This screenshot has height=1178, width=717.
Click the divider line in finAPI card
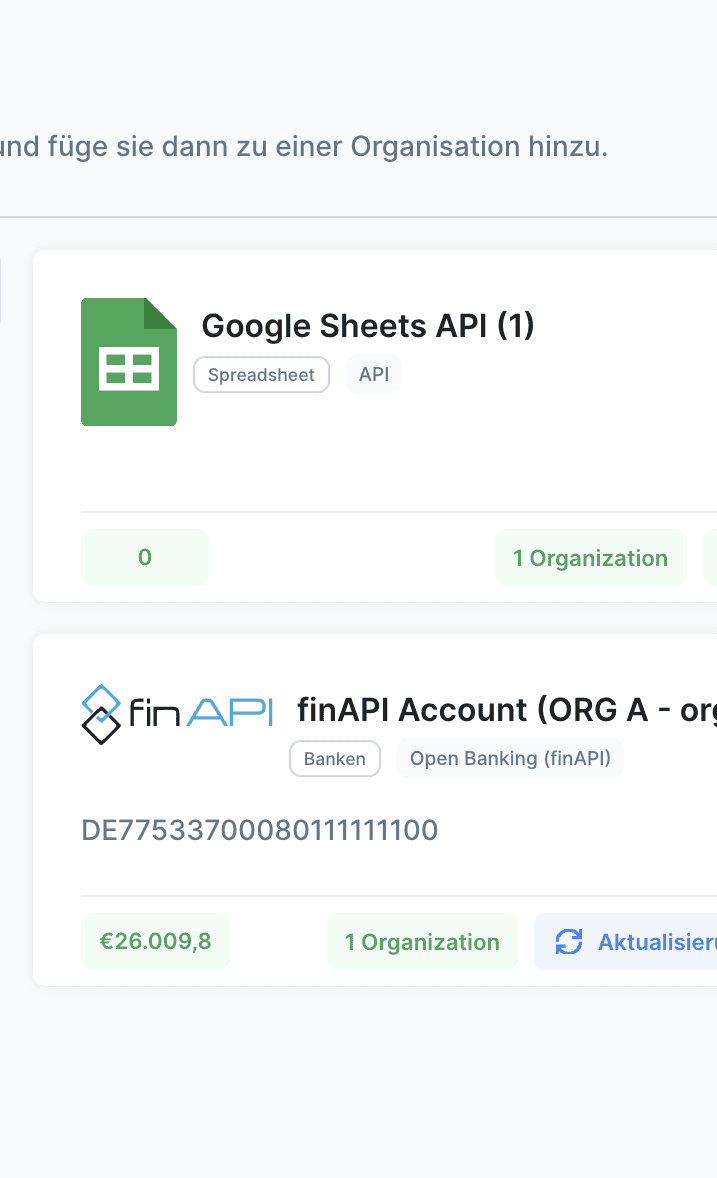398,896
